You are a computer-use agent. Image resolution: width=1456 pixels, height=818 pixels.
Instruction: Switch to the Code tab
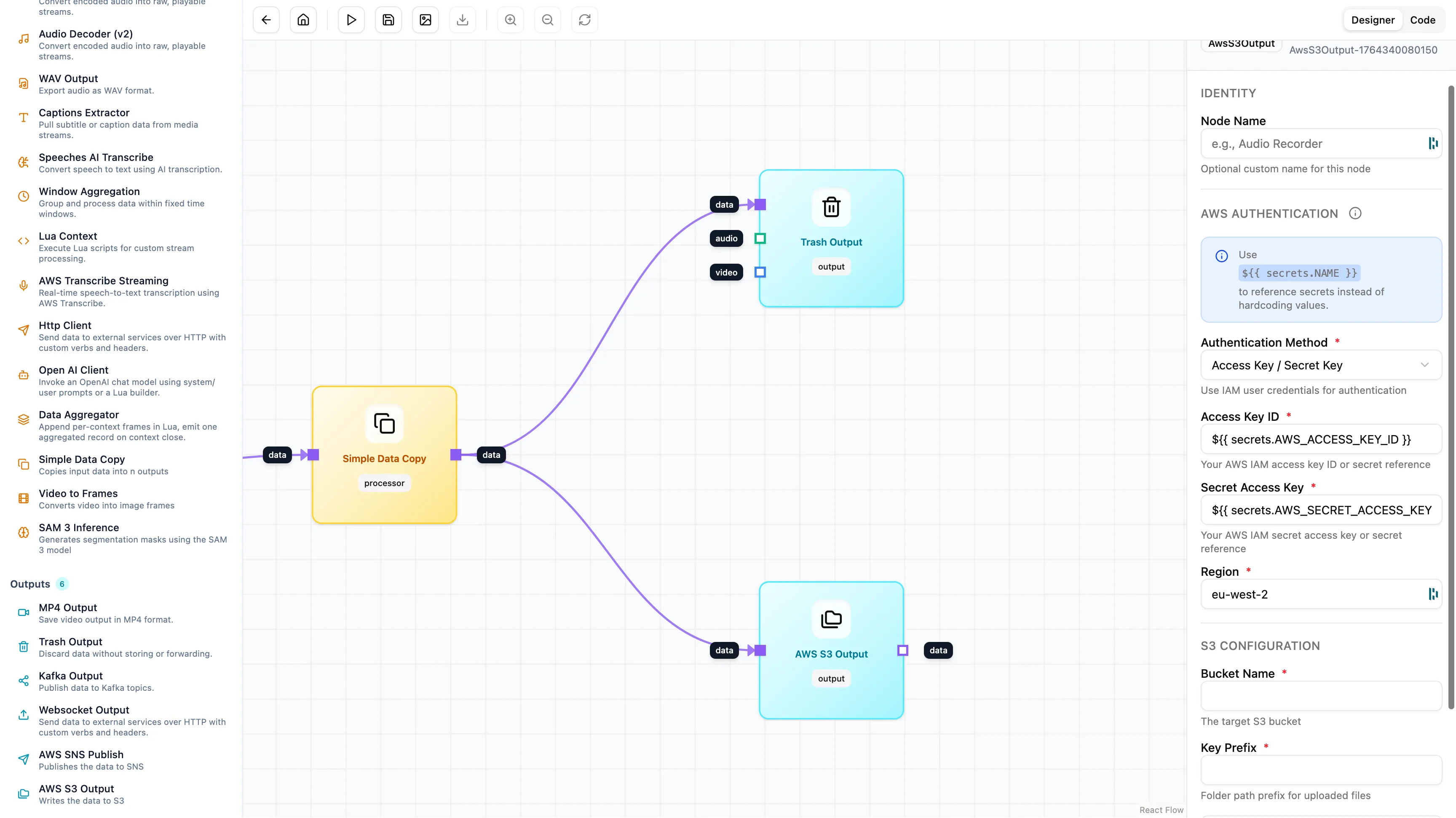[1422, 20]
